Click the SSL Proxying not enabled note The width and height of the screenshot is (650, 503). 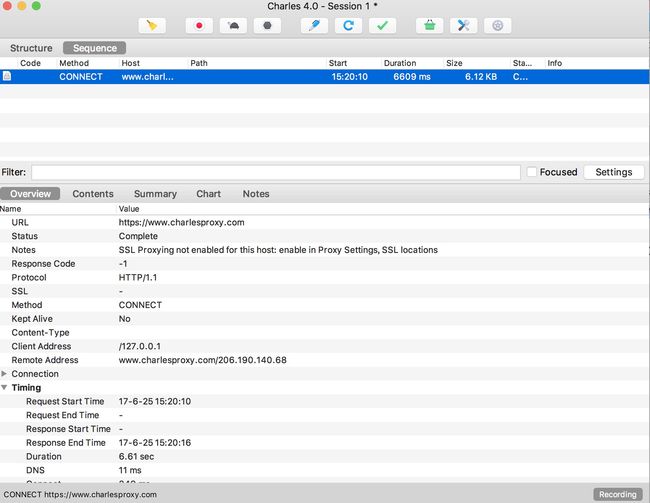click(x=278, y=250)
